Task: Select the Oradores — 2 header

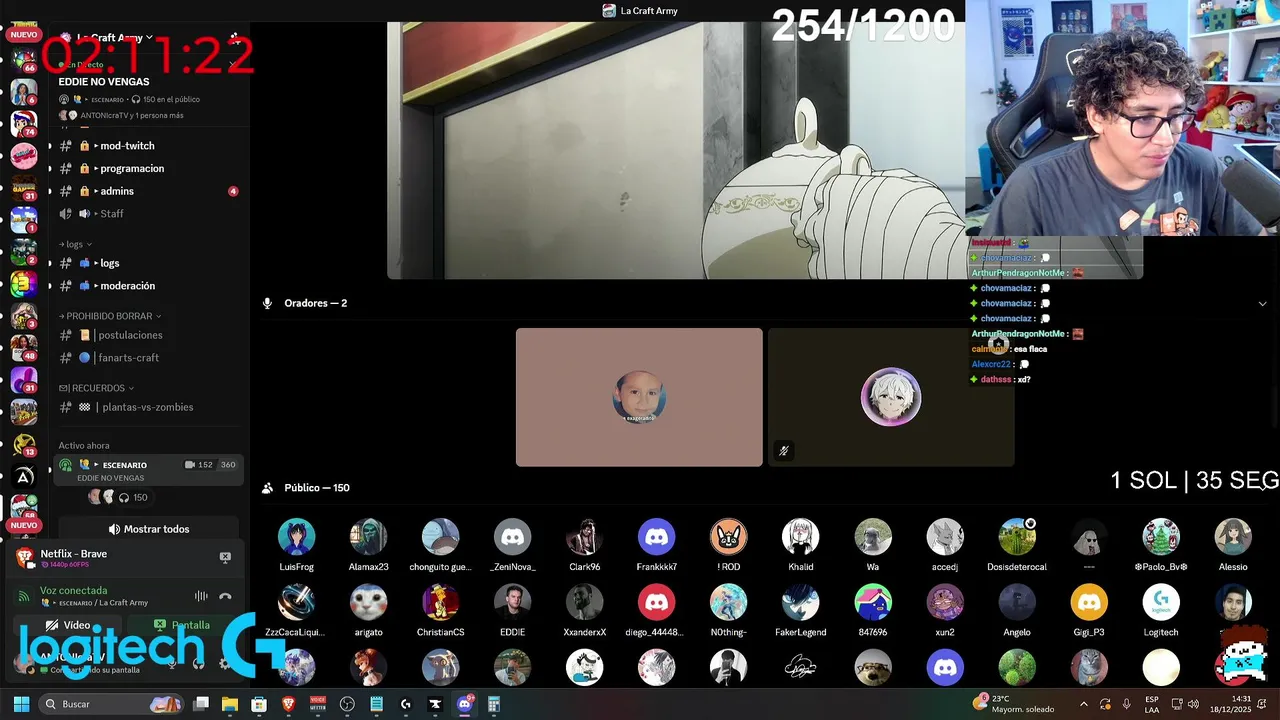Action: click(x=315, y=303)
